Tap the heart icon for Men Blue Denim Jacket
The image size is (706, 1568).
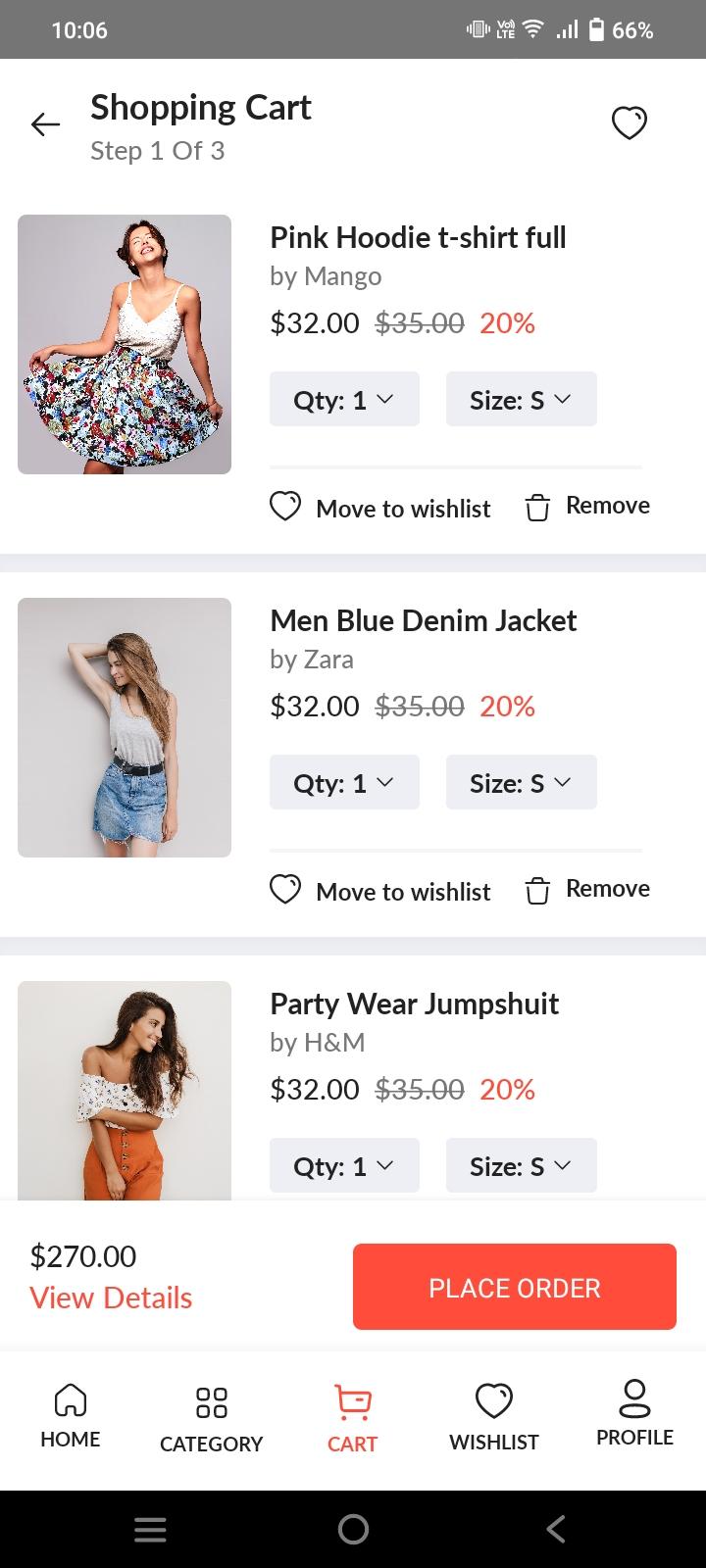(284, 890)
